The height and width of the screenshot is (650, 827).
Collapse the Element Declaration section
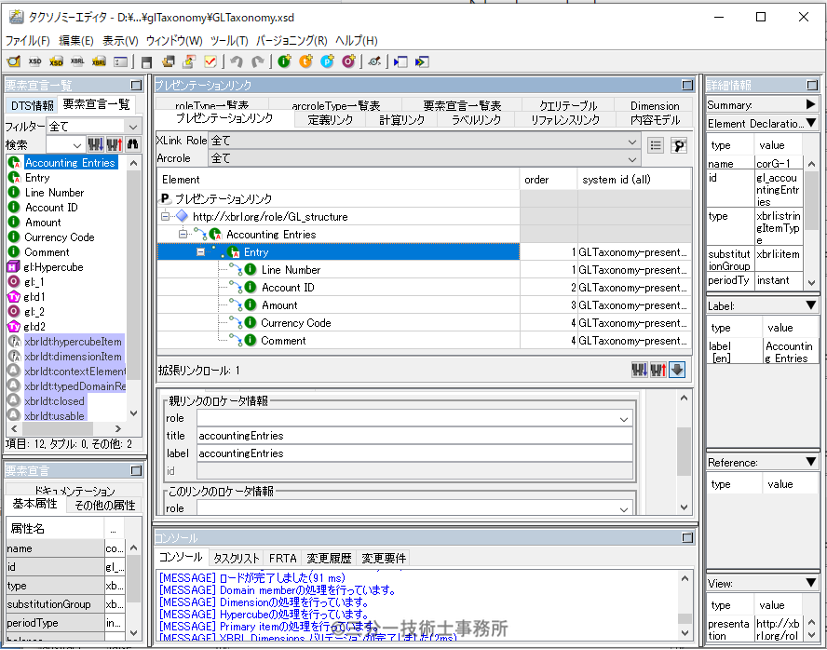point(812,123)
